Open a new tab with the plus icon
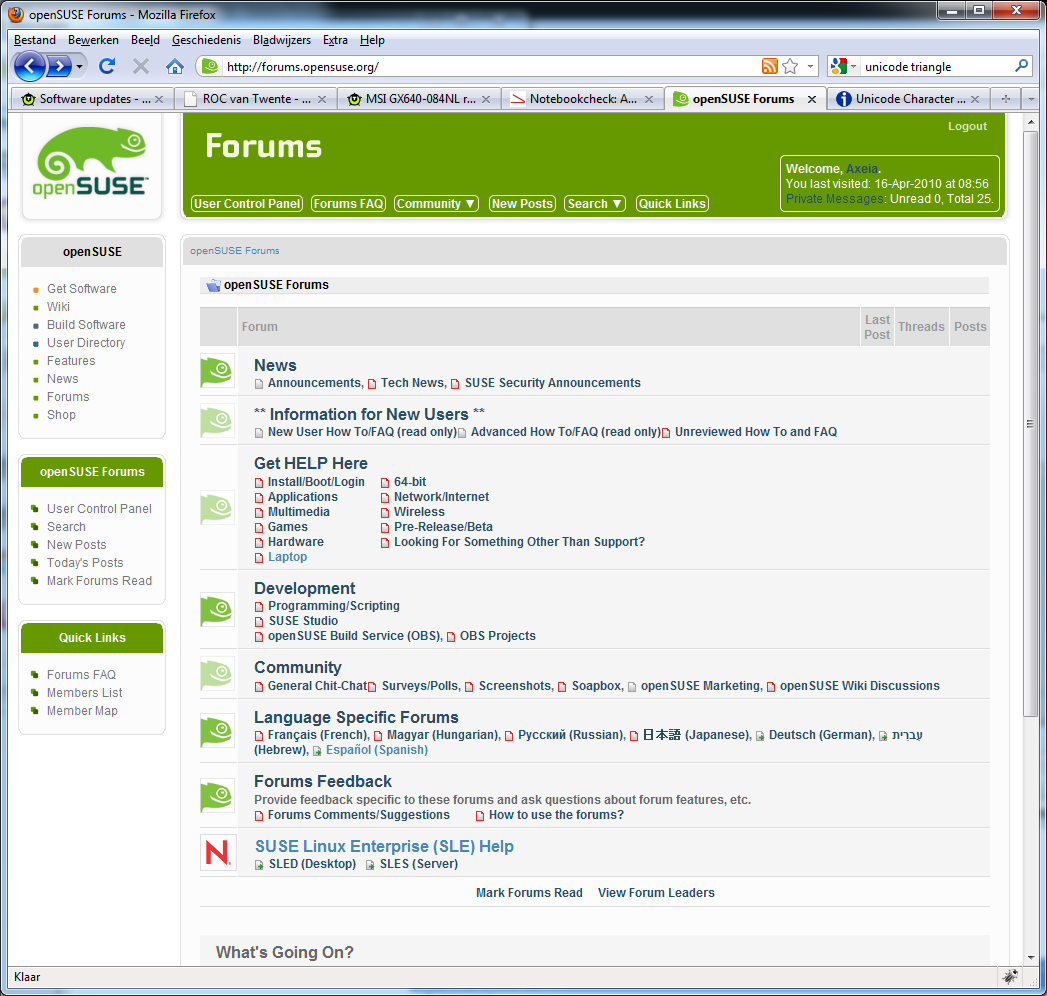The height and width of the screenshot is (996, 1047). point(1006,99)
